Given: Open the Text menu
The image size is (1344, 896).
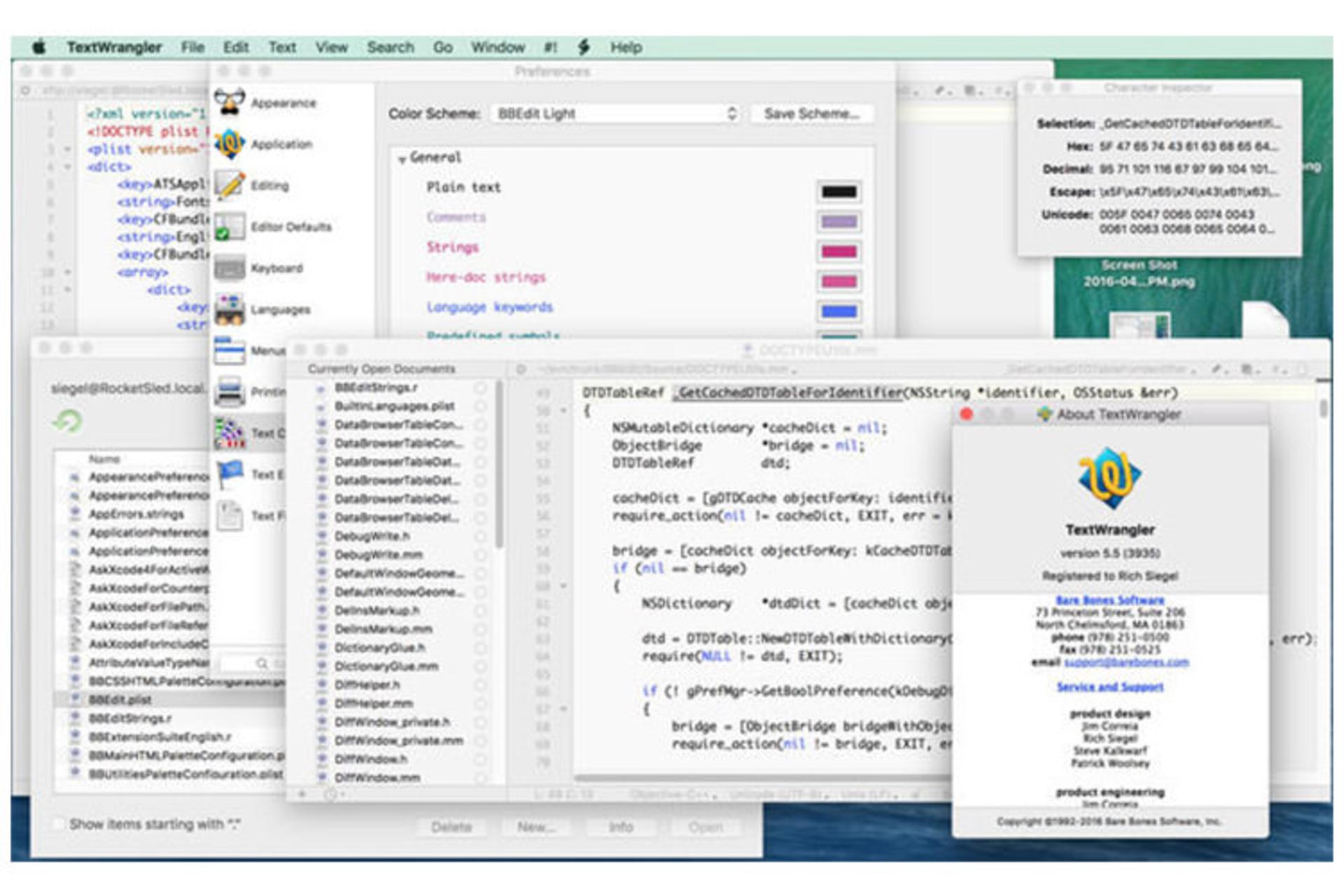Looking at the screenshot, I should (x=282, y=47).
